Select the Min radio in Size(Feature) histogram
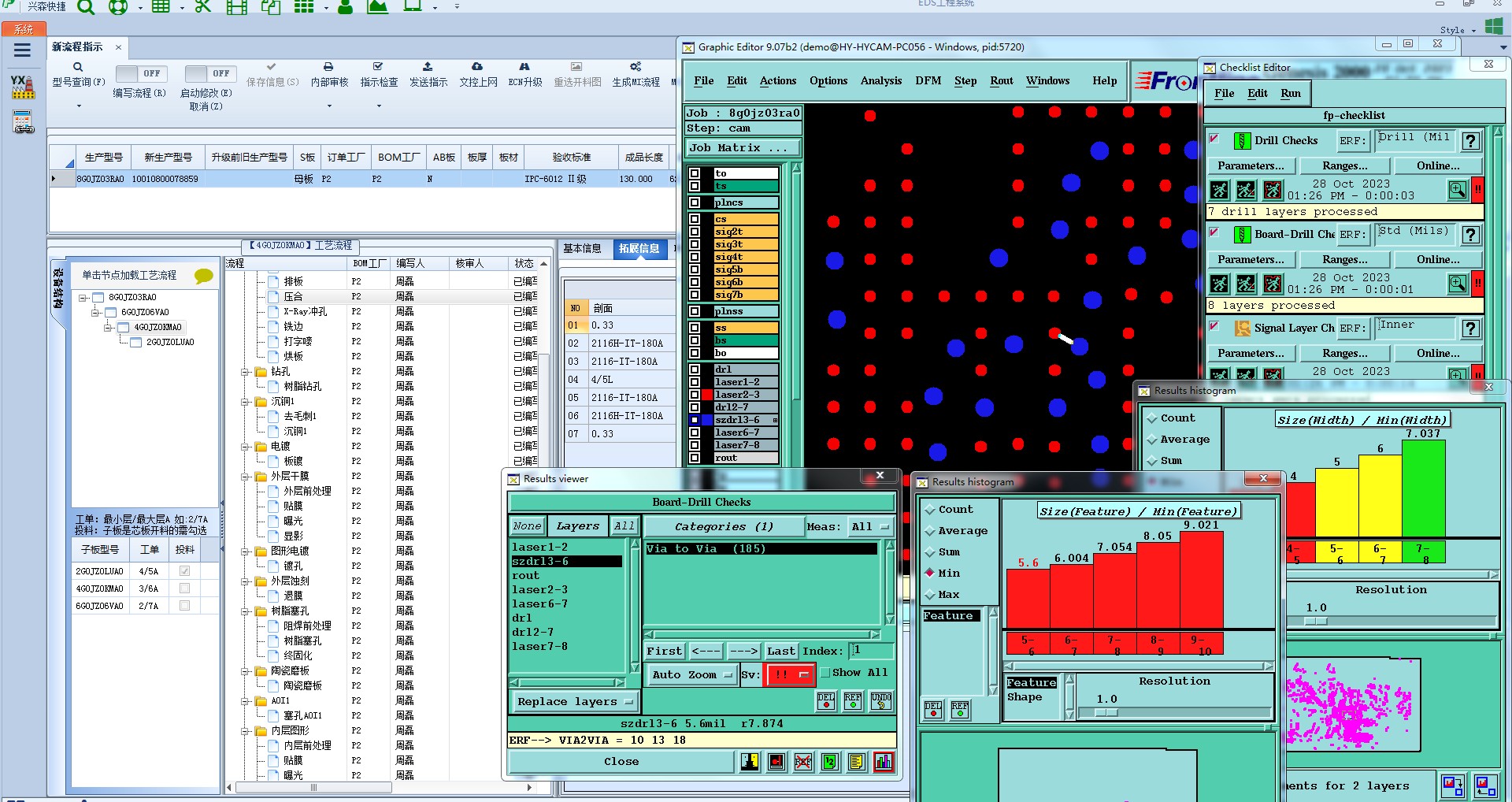Image resolution: width=1512 pixels, height=802 pixels. point(930,573)
